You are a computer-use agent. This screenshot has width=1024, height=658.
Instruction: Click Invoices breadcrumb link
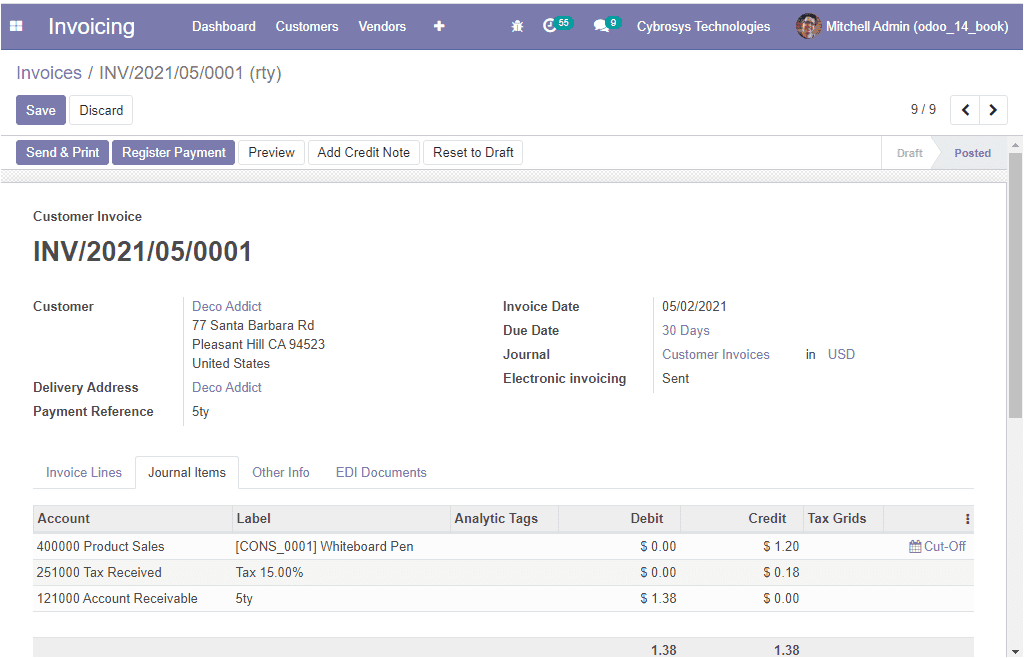pos(49,72)
